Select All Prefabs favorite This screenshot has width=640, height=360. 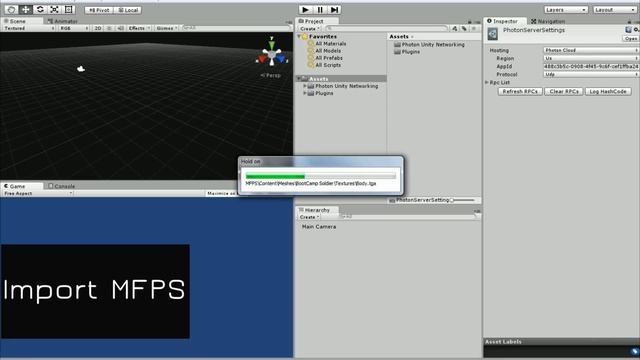329,58
